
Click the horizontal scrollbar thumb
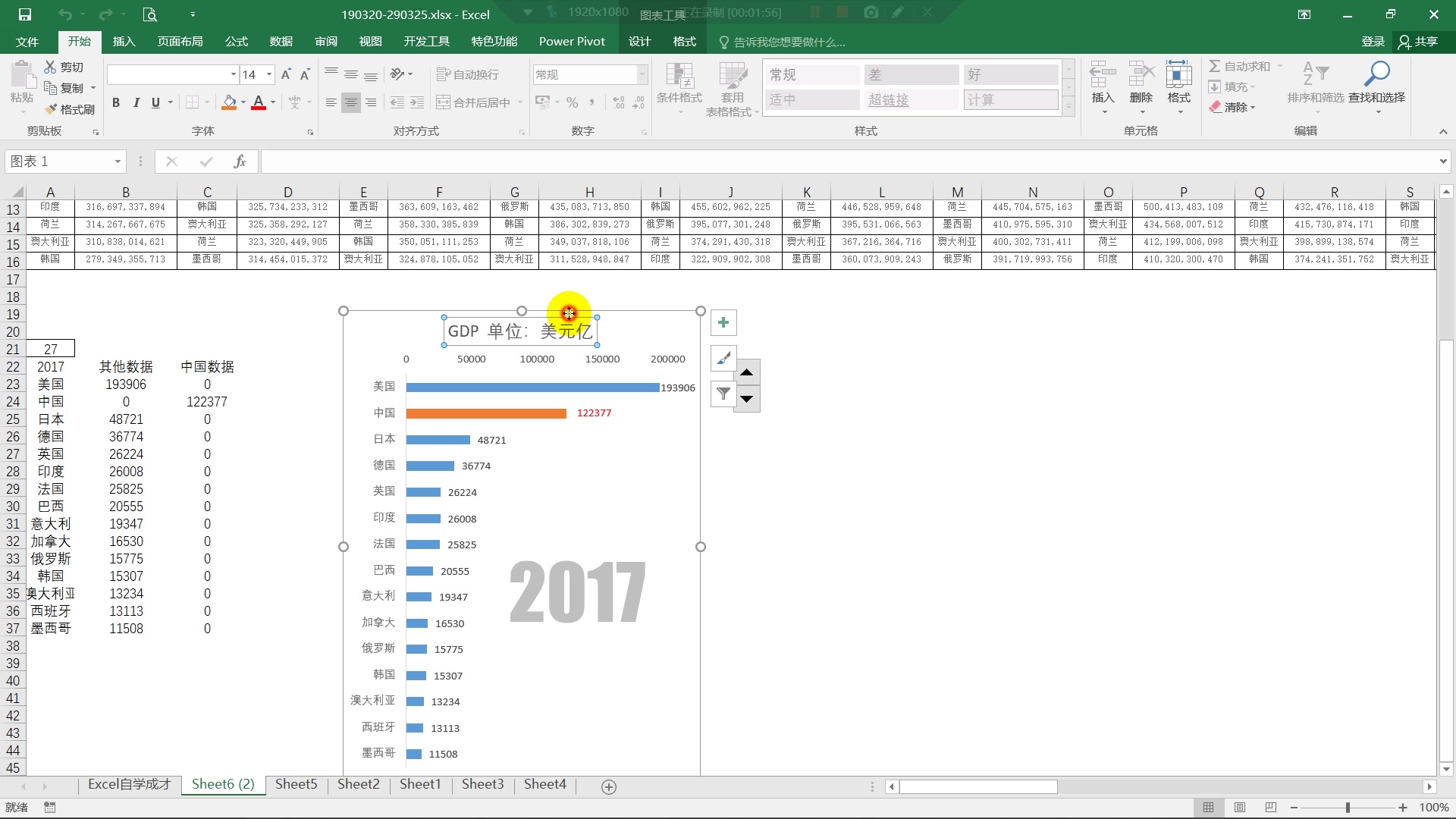pyautogui.click(x=978, y=787)
